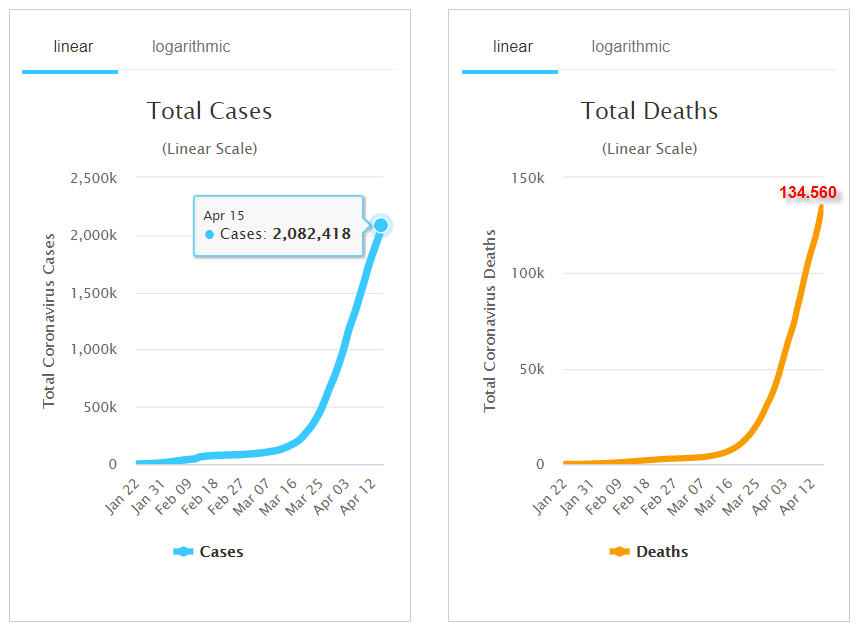868x630 pixels.
Task: Click the Total Coronavirus Cases axis title
Action: point(49,321)
